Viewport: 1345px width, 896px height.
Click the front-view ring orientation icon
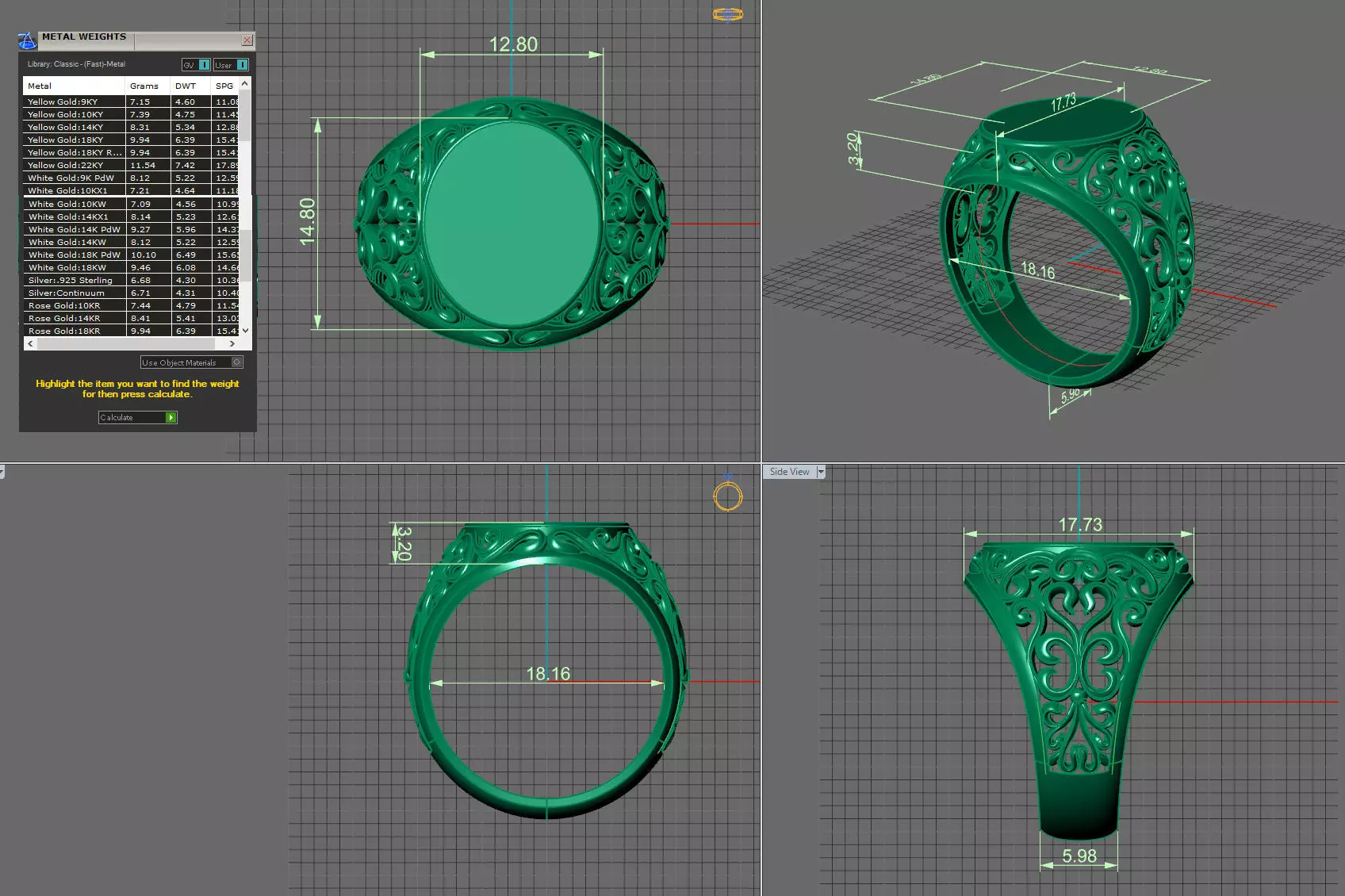pyautogui.click(x=727, y=496)
